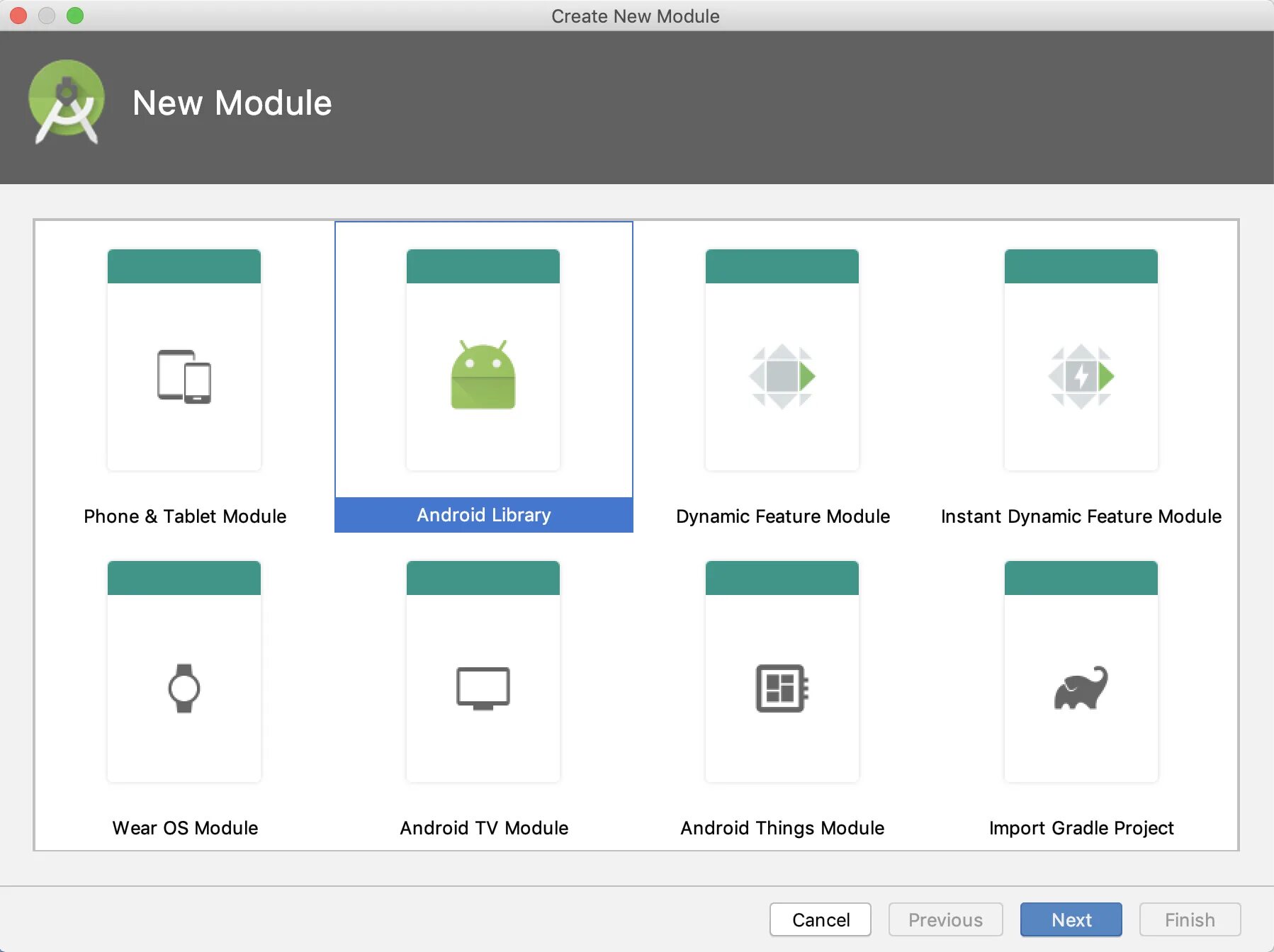Select the Android Things board icon

click(782, 688)
